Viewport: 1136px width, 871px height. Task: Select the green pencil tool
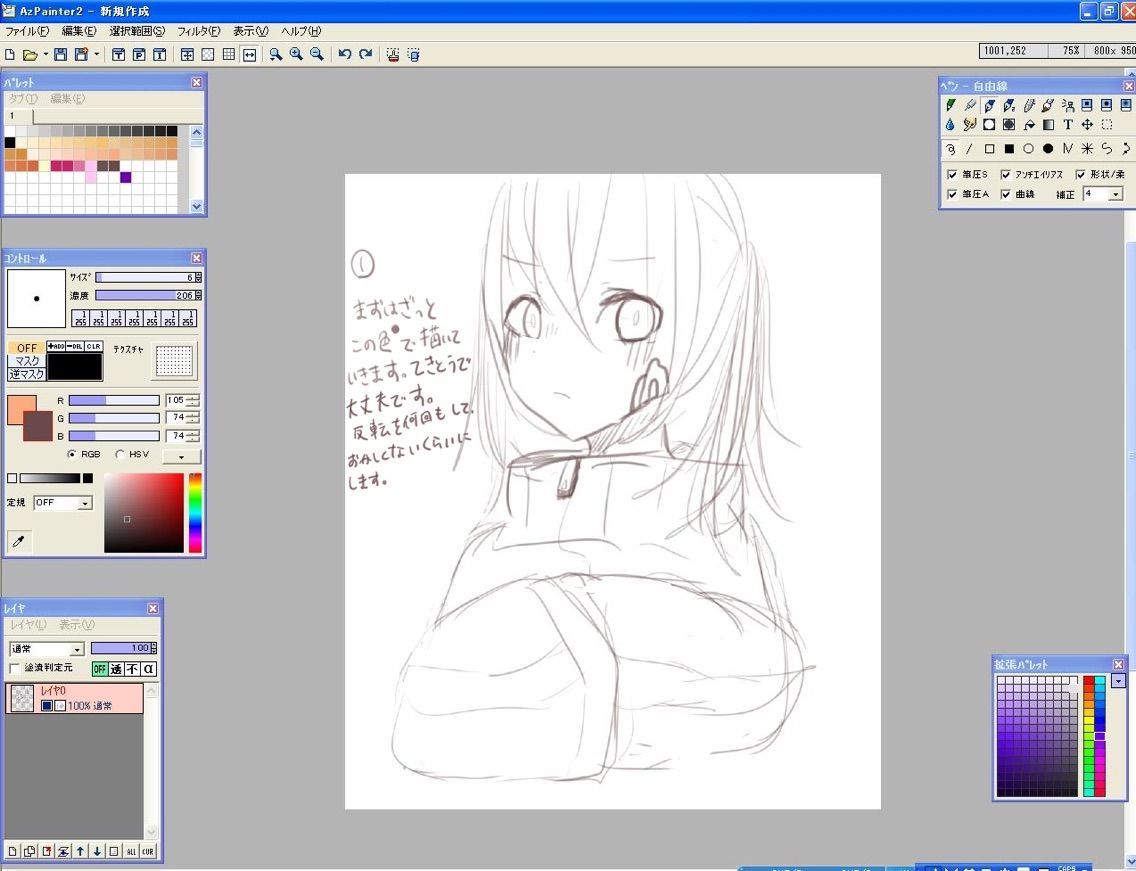(x=951, y=105)
